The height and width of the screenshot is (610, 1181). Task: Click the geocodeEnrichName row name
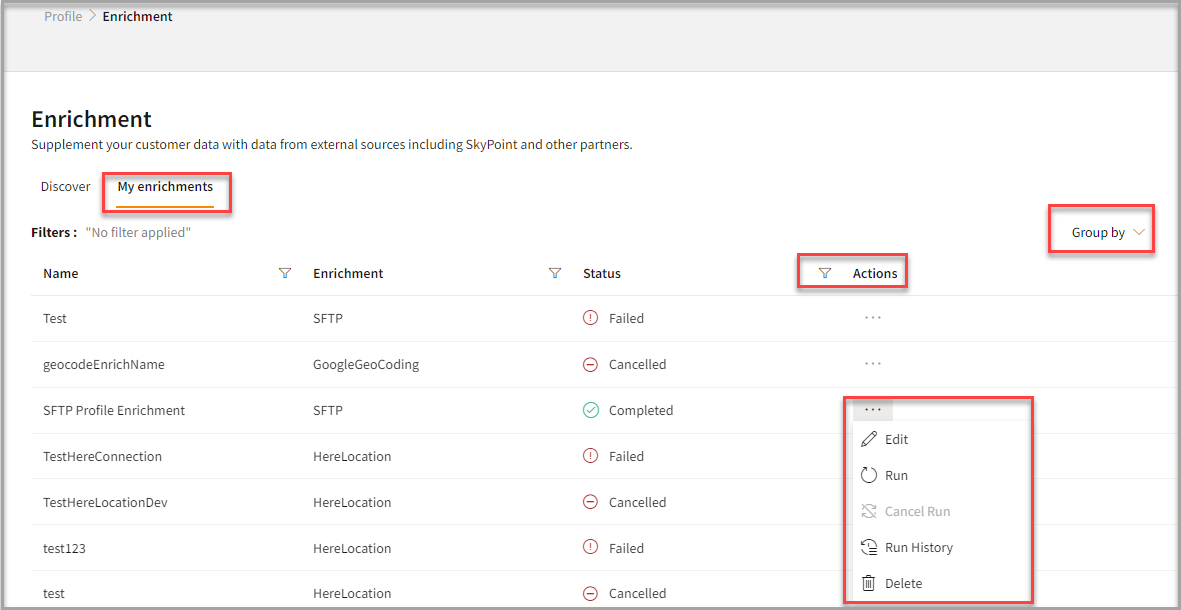pyautogui.click(x=103, y=364)
